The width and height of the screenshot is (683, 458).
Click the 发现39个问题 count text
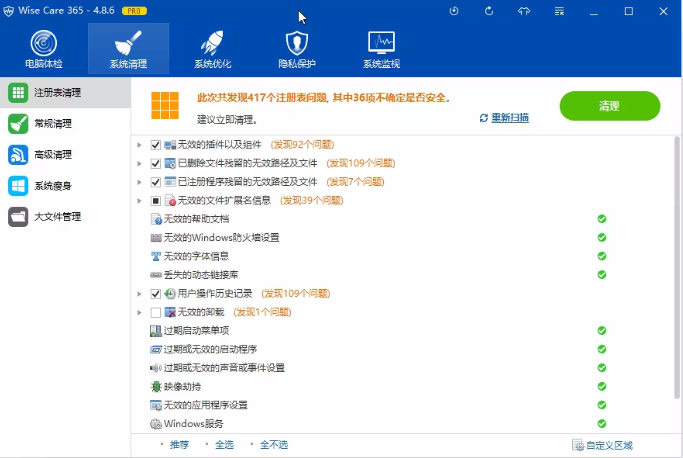[x=311, y=200]
